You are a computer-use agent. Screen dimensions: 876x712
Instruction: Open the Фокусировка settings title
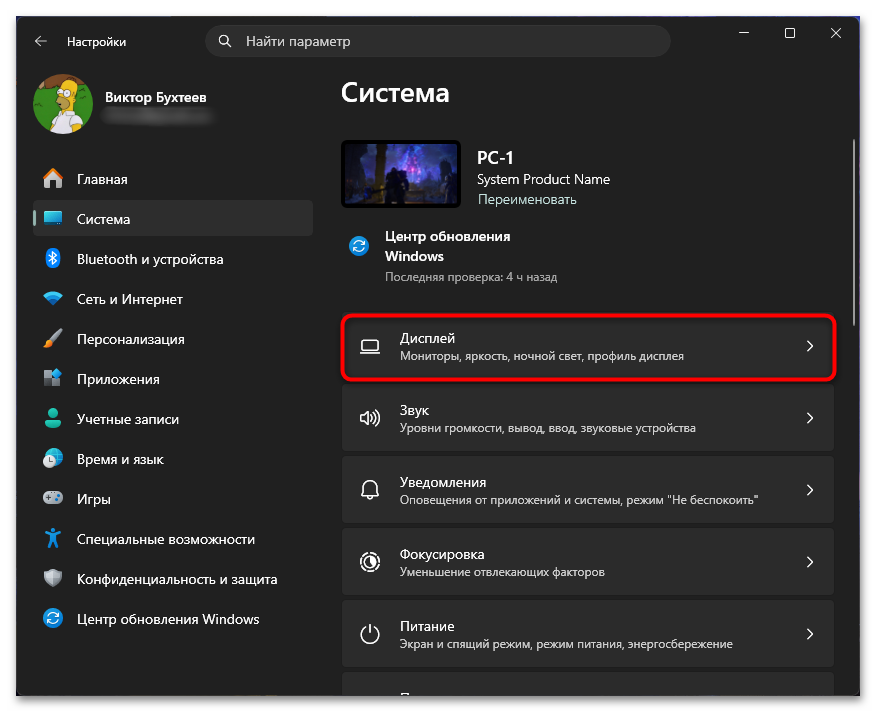coord(442,554)
